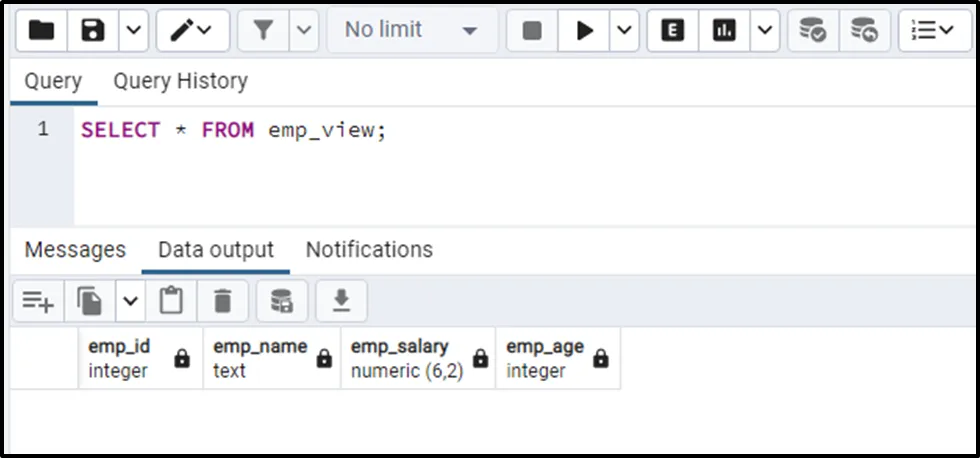Expand the Execute options dropdown arrow
Image resolution: width=980 pixels, height=458 pixels.
pos(624,31)
